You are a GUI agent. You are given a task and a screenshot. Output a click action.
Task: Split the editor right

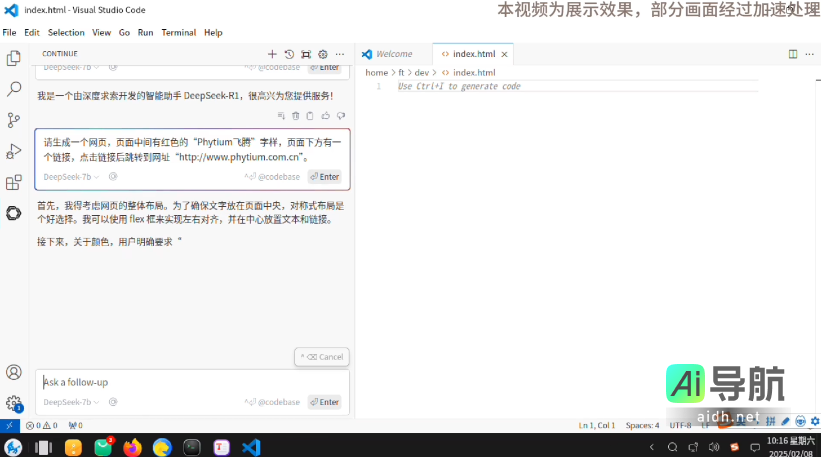793,54
